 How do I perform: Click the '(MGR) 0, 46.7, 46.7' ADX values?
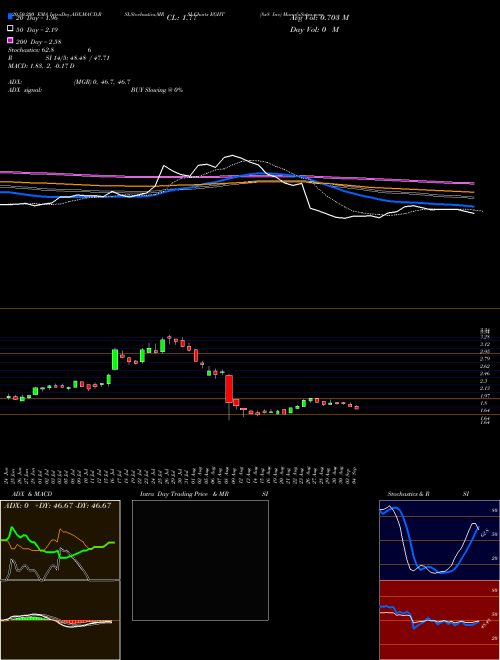coord(102,82)
